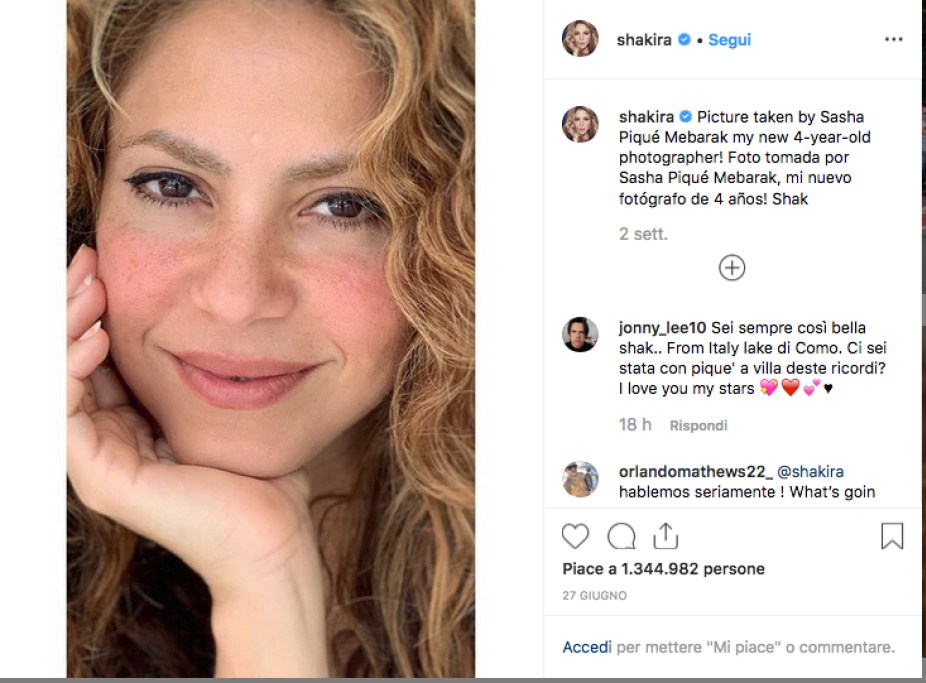Click shakira avatar beside the caption
The height and width of the screenshot is (683, 926).
click(580, 124)
